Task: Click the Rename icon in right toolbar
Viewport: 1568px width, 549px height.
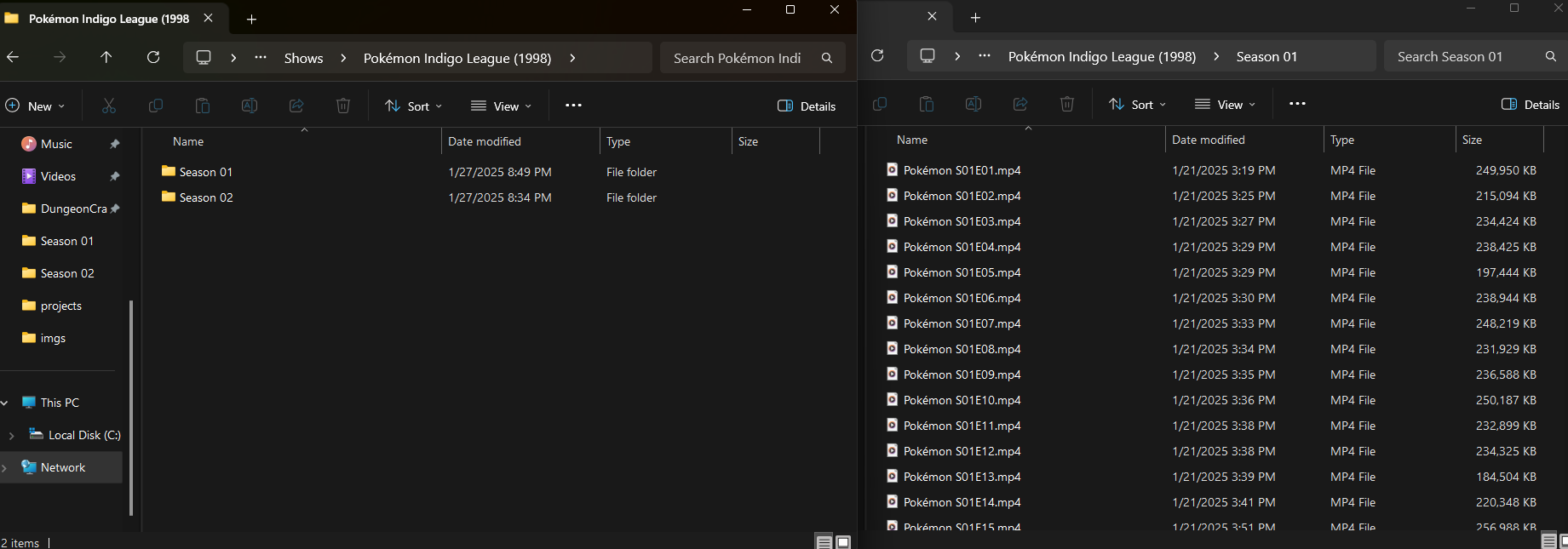Action: (973, 104)
